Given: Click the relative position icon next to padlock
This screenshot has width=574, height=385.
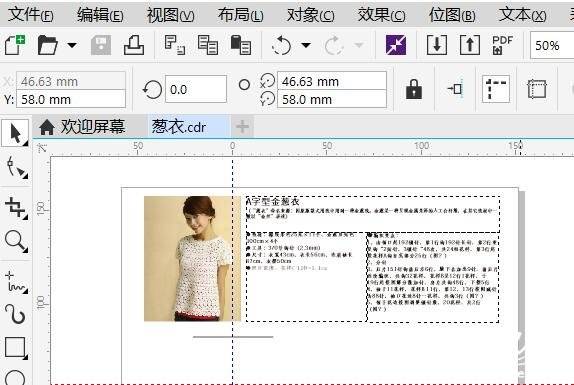Looking at the screenshot, I should pyautogui.click(x=455, y=89).
